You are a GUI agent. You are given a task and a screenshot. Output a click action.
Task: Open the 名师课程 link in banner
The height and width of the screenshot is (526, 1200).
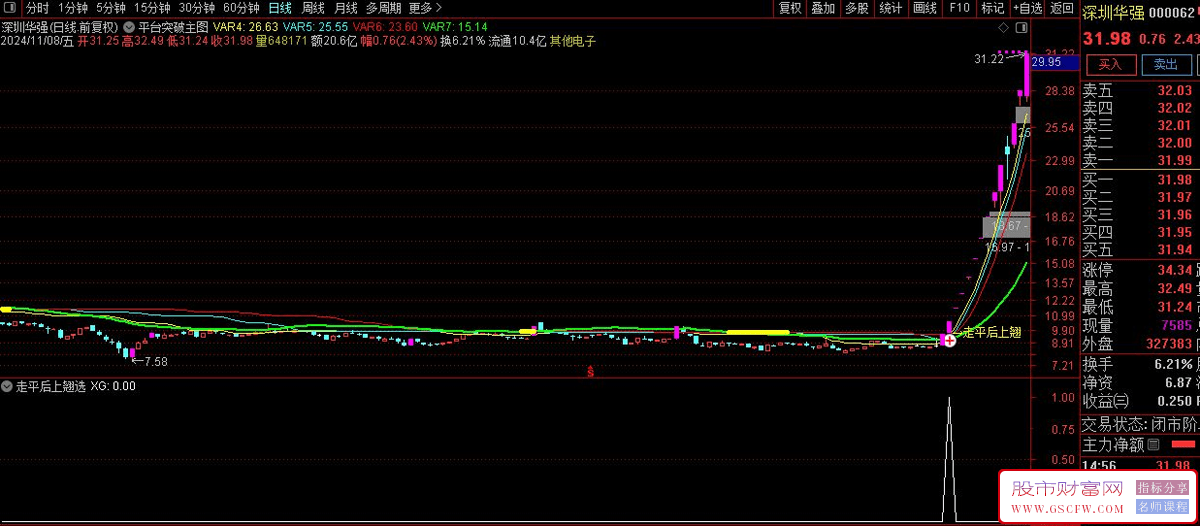[1161, 507]
